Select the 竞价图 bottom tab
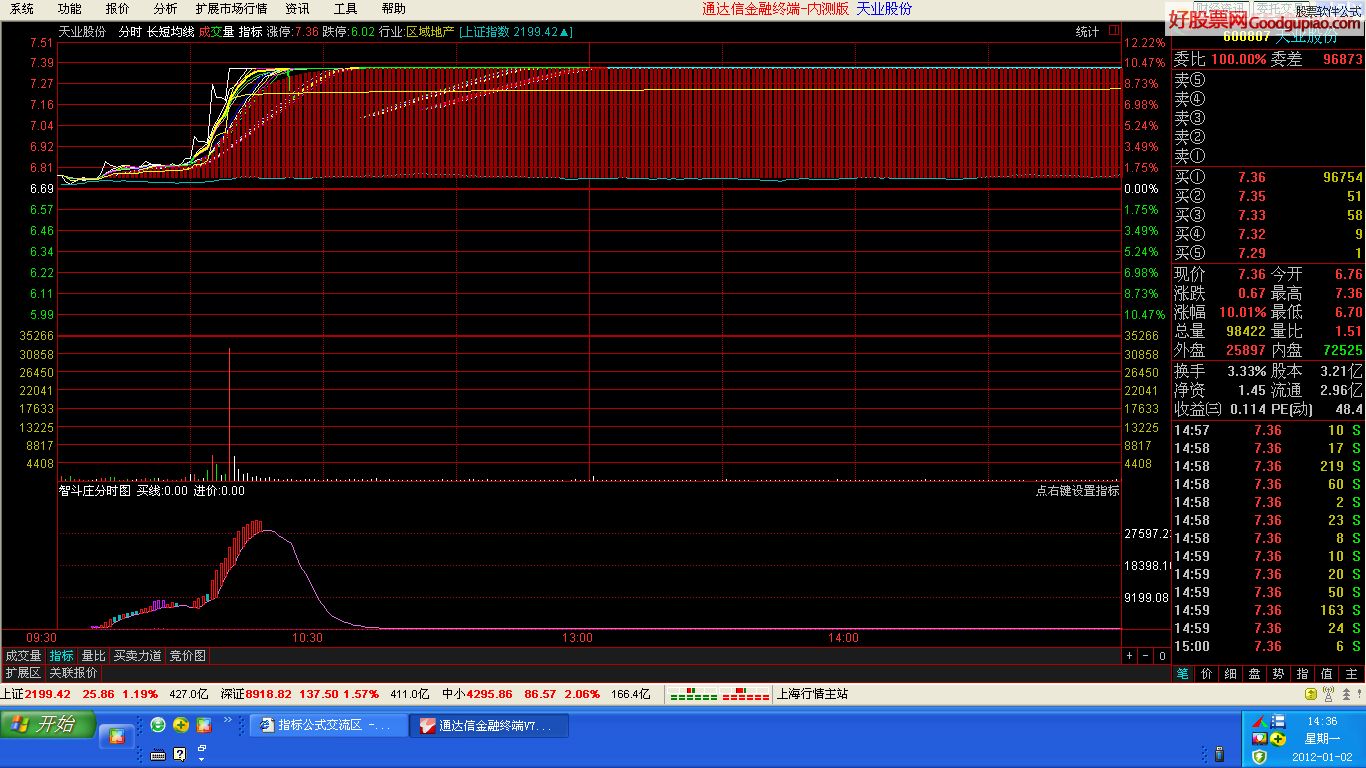Image resolution: width=1366 pixels, height=768 pixels. pyautogui.click(x=187, y=656)
